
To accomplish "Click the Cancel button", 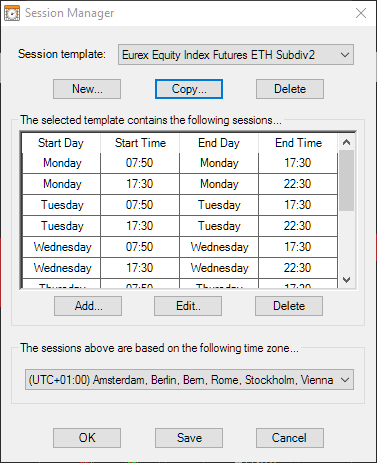I will click(x=290, y=438).
